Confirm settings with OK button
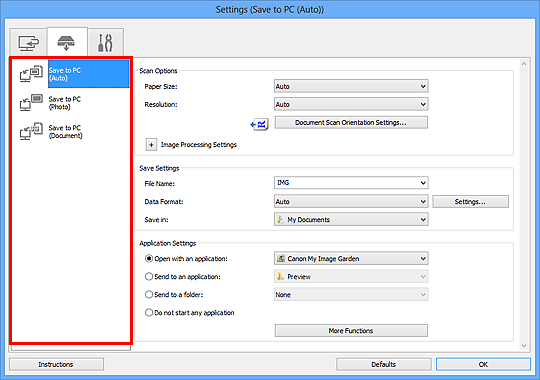This screenshot has height=380, width=540. click(x=483, y=364)
